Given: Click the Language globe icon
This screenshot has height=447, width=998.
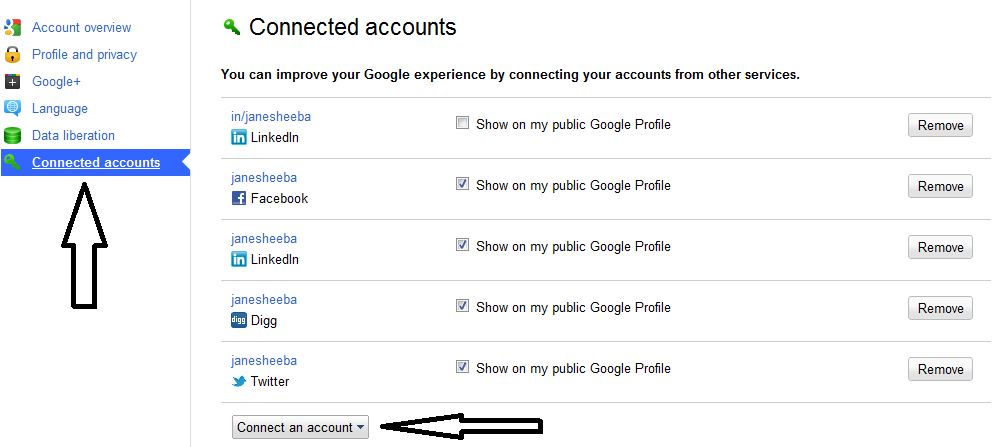Looking at the screenshot, I should point(13,108).
